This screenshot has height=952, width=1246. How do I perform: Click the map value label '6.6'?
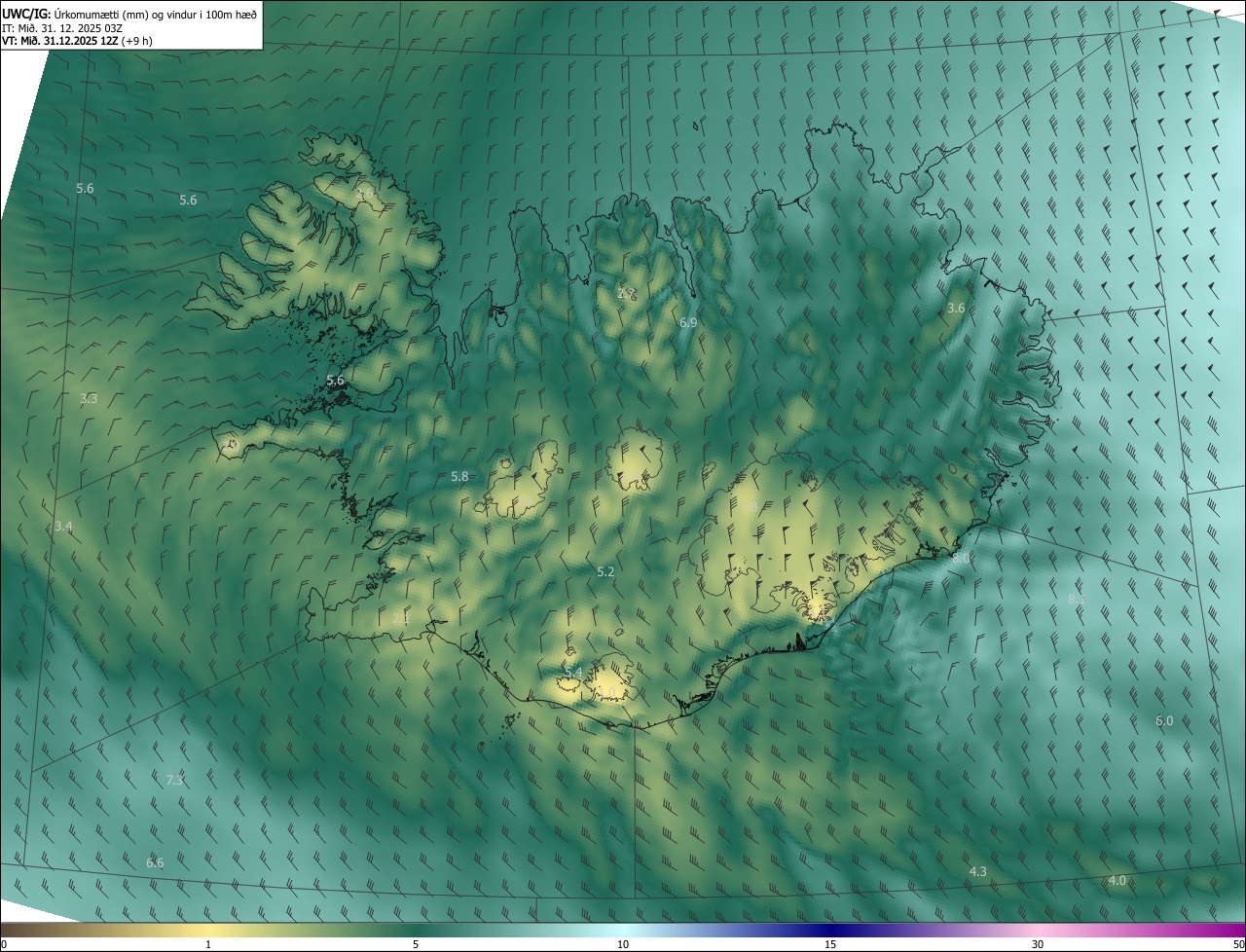155,863
